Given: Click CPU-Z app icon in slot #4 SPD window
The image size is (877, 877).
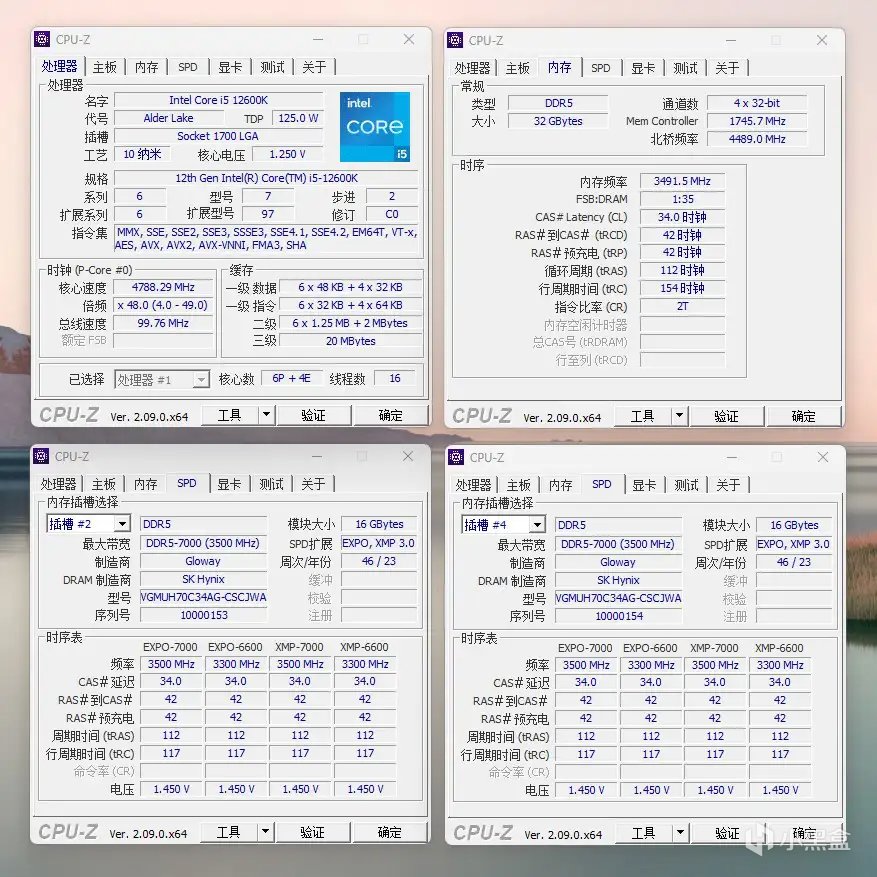Looking at the screenshot, I should (x=456, y=457).
